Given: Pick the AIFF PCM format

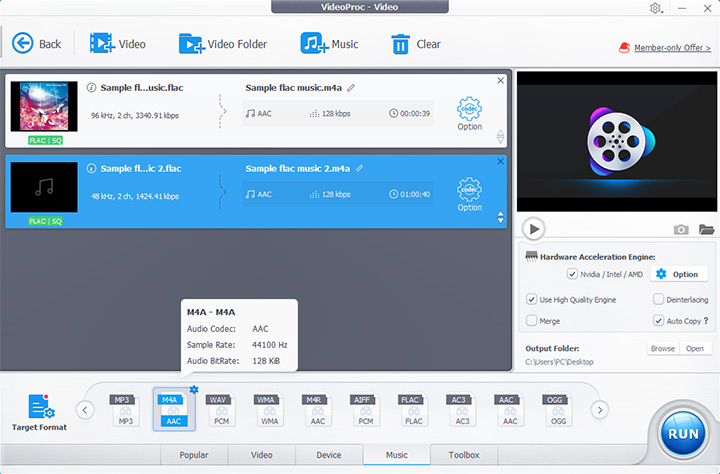Looking at the screenshot, I should point(365,410).
